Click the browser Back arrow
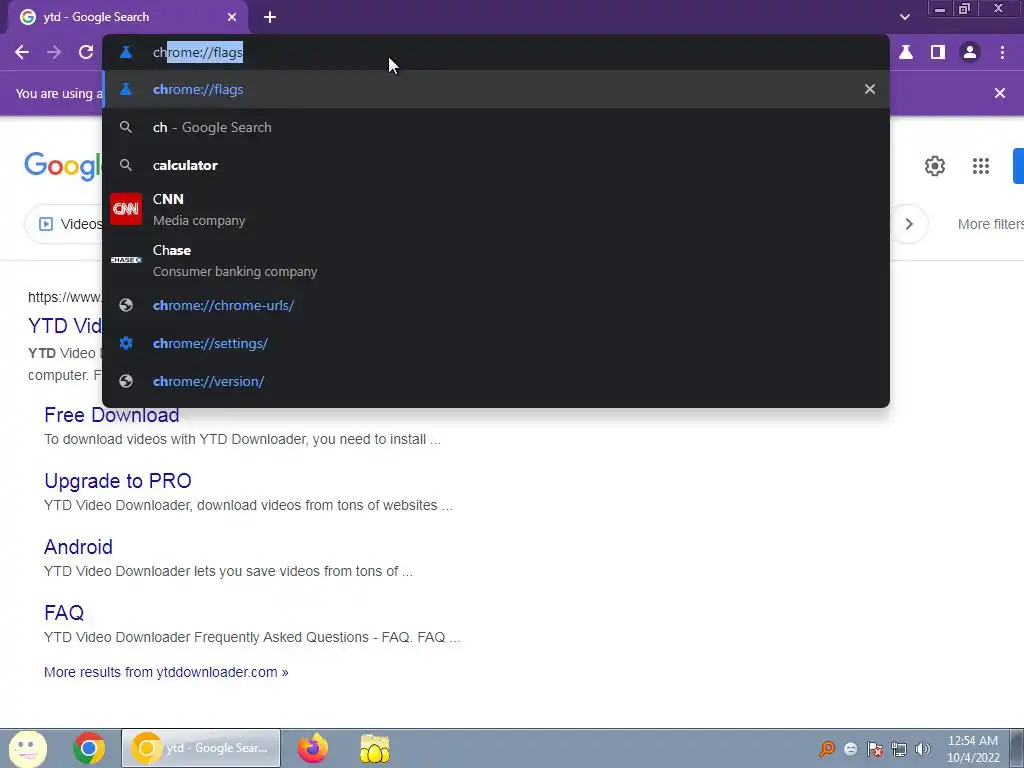This screenshot has width=1024, height=768. tap(22, 52)
